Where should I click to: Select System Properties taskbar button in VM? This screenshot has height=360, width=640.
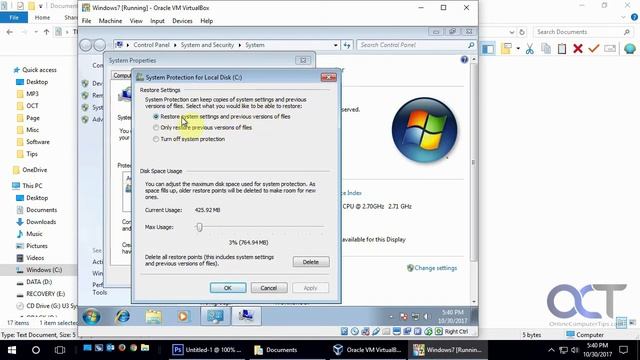(246, 316)
